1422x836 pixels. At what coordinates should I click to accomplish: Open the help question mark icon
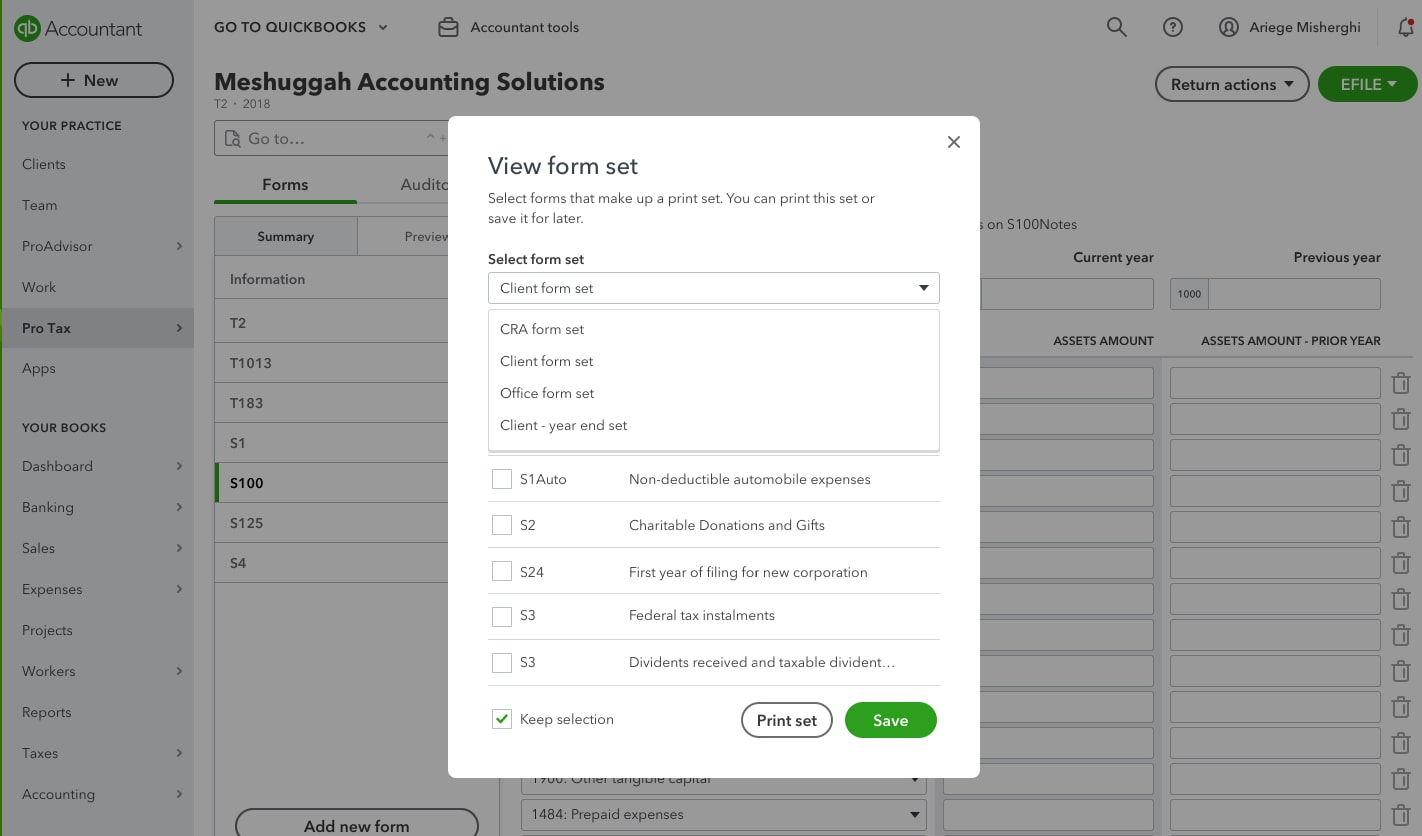[x=1173, y=28]
